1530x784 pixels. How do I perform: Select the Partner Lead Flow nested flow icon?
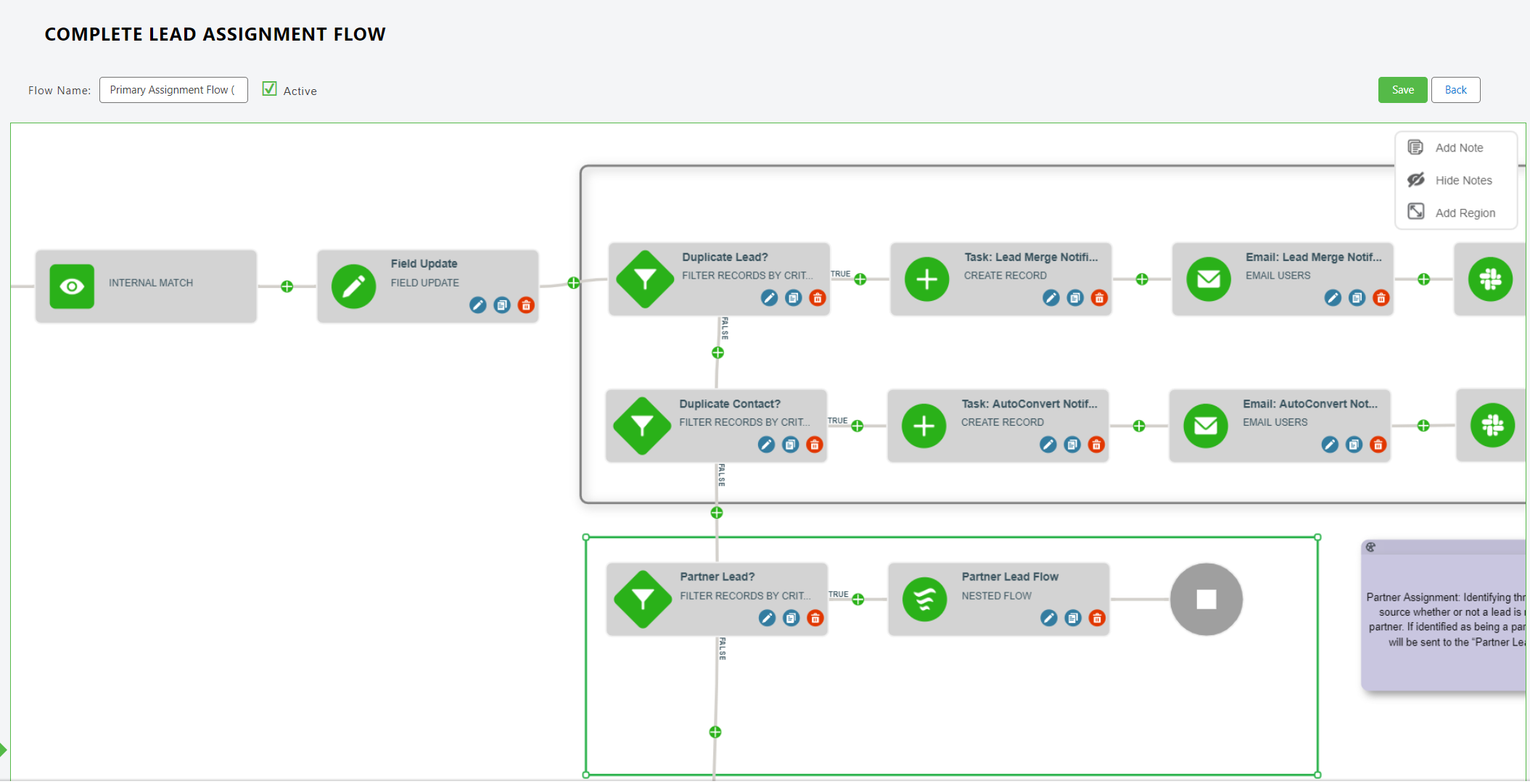[924, 599]
